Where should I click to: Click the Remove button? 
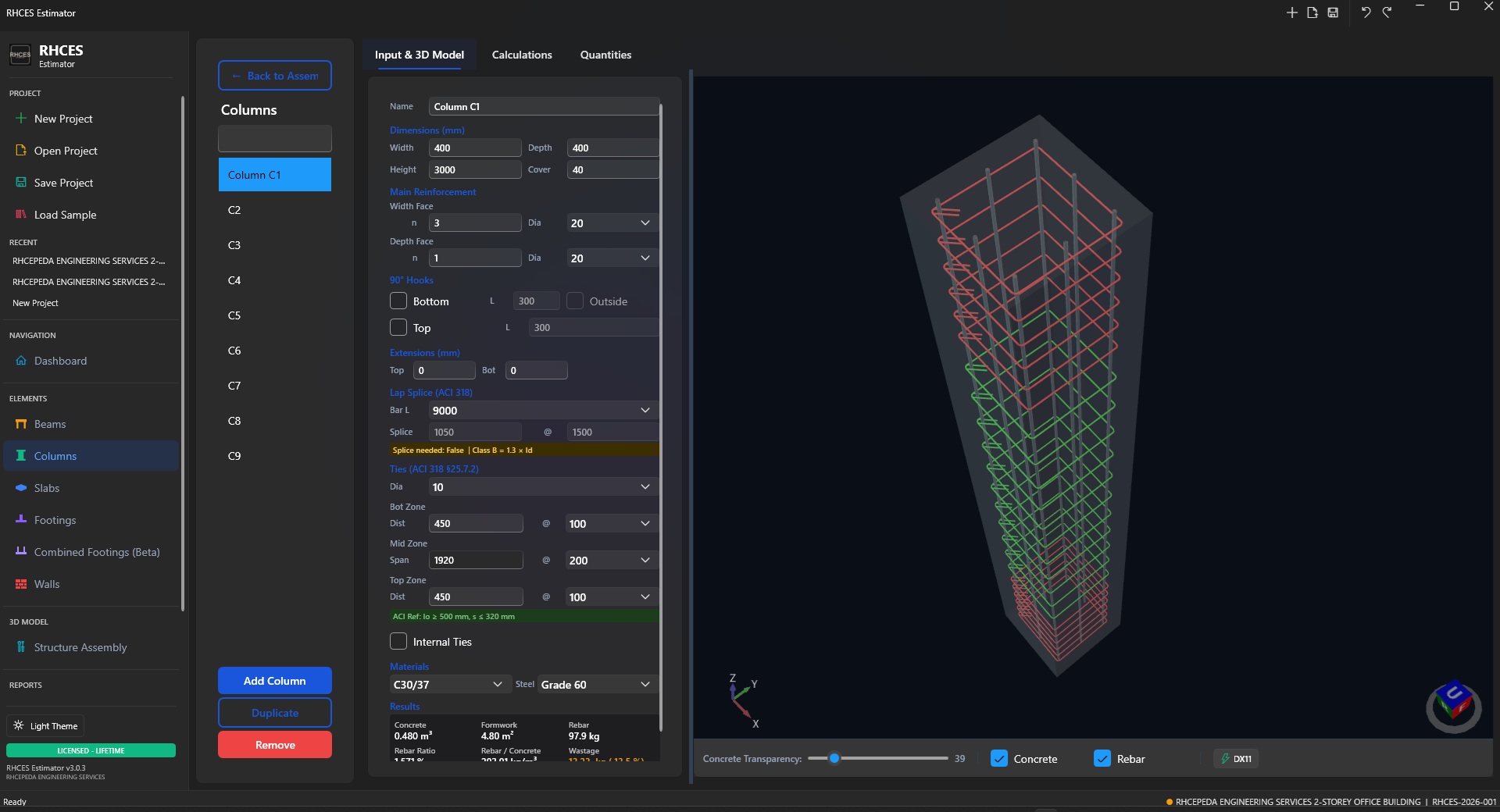[275, 745]
